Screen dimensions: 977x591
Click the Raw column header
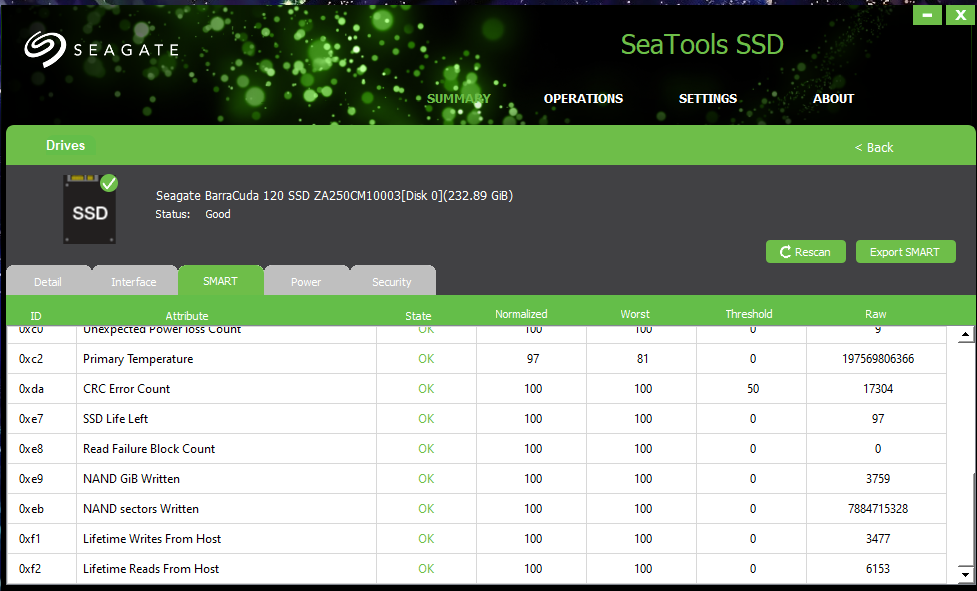[x=875, y=314]
